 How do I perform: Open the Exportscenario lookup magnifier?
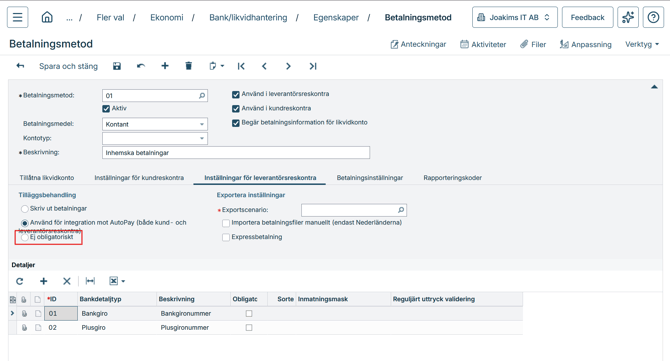401,210
